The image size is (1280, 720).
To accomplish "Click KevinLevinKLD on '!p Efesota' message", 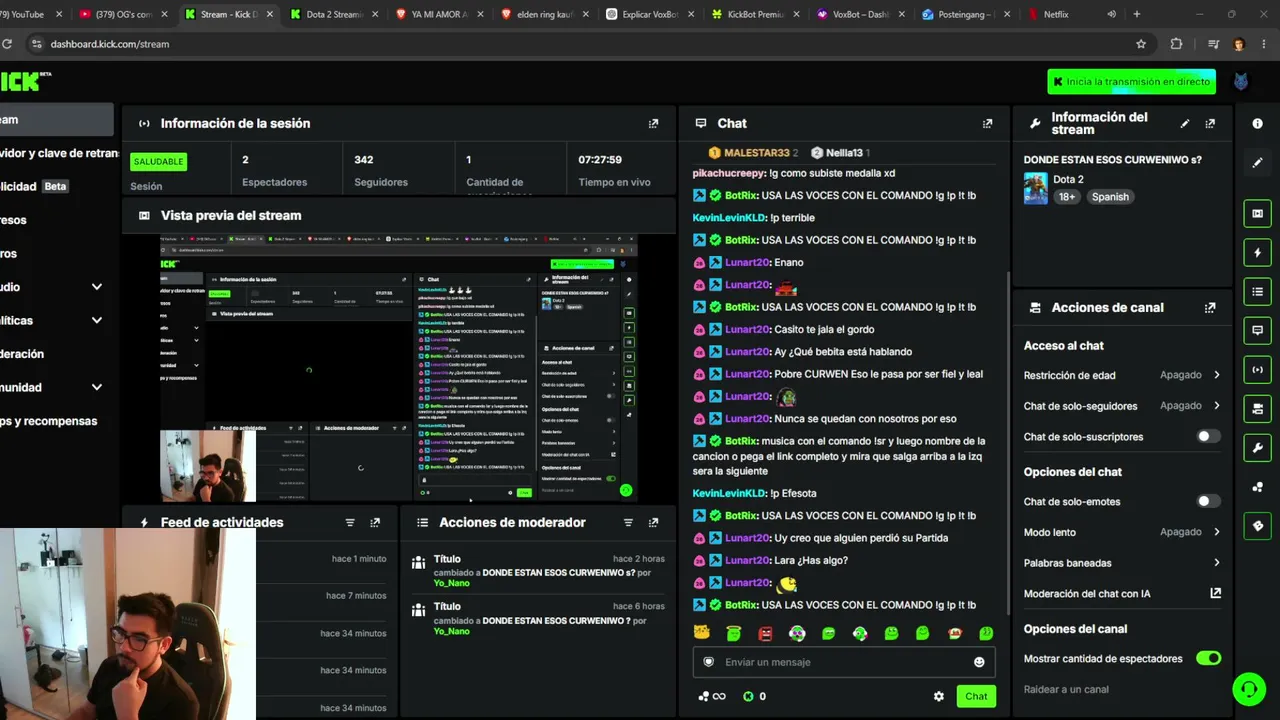I will [x=729, y=493].
